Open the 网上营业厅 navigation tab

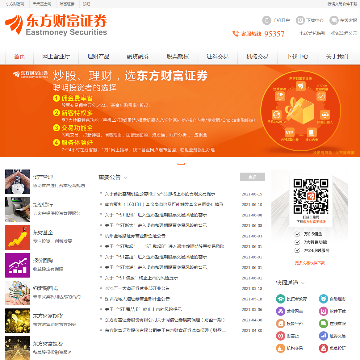pos(56,56)
